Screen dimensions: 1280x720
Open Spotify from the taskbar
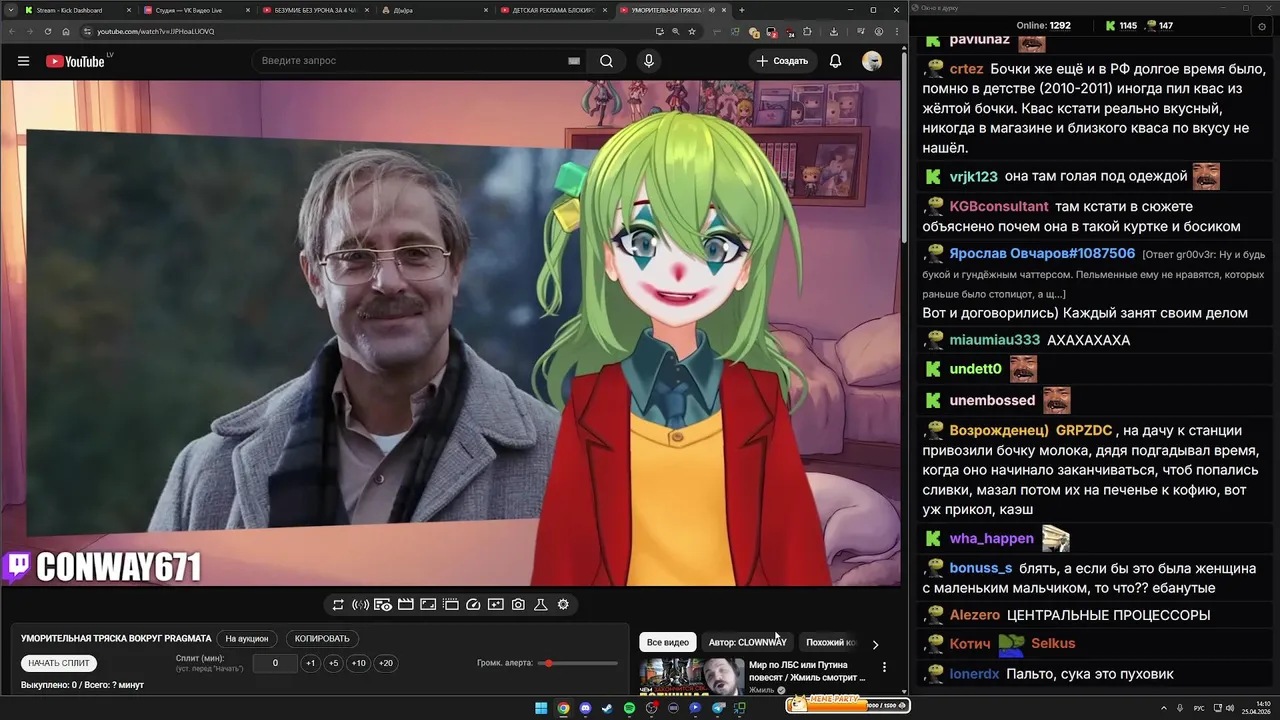(x=629, y=708)
